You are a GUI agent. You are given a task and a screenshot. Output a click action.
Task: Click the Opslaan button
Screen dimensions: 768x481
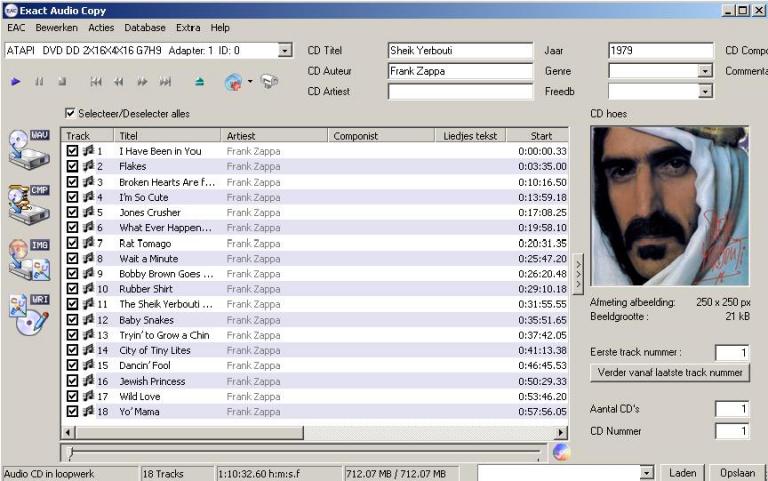tap(738, 473)
